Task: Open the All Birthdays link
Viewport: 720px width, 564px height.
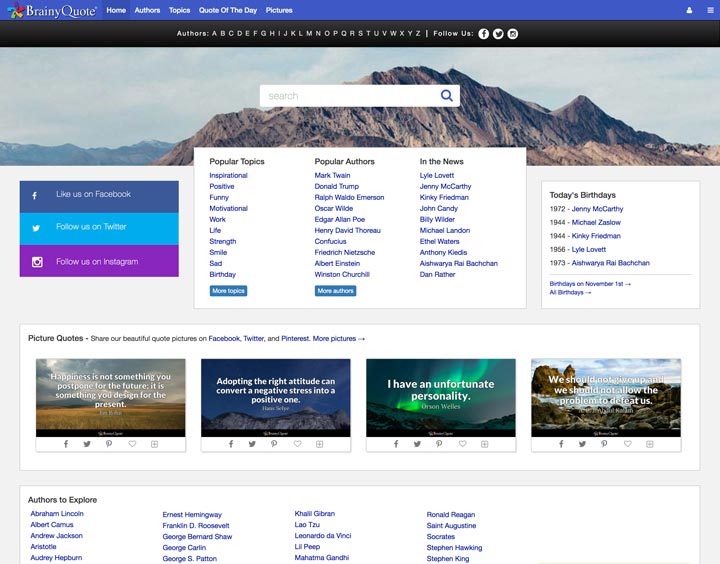Action: pyautogui.click(x=570, y=293)
